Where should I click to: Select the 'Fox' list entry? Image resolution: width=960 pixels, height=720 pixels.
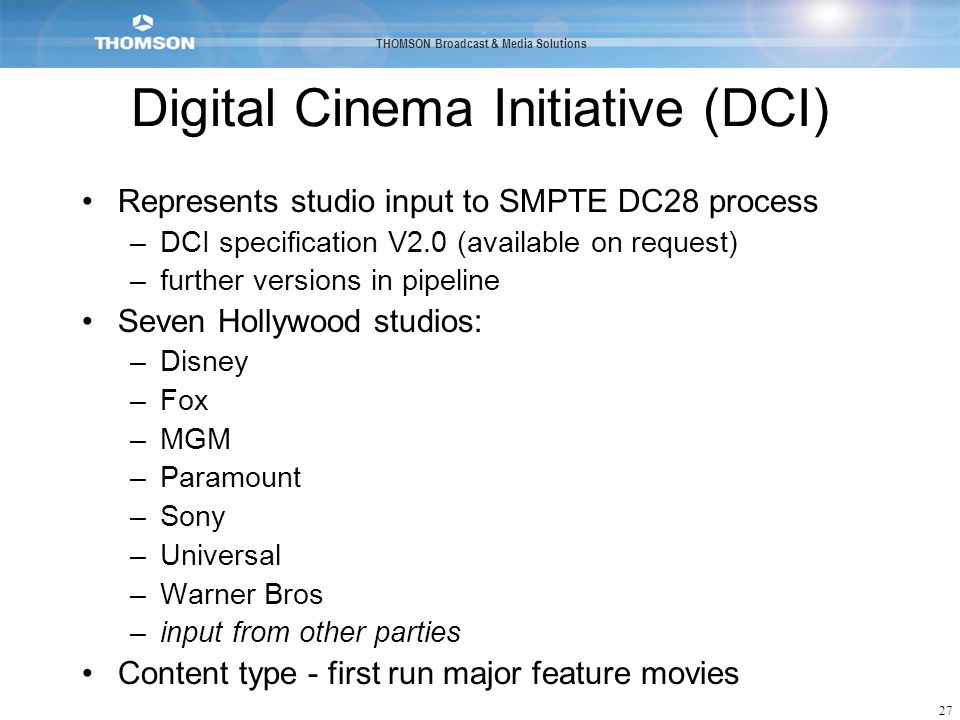click(x=184, y=400)
